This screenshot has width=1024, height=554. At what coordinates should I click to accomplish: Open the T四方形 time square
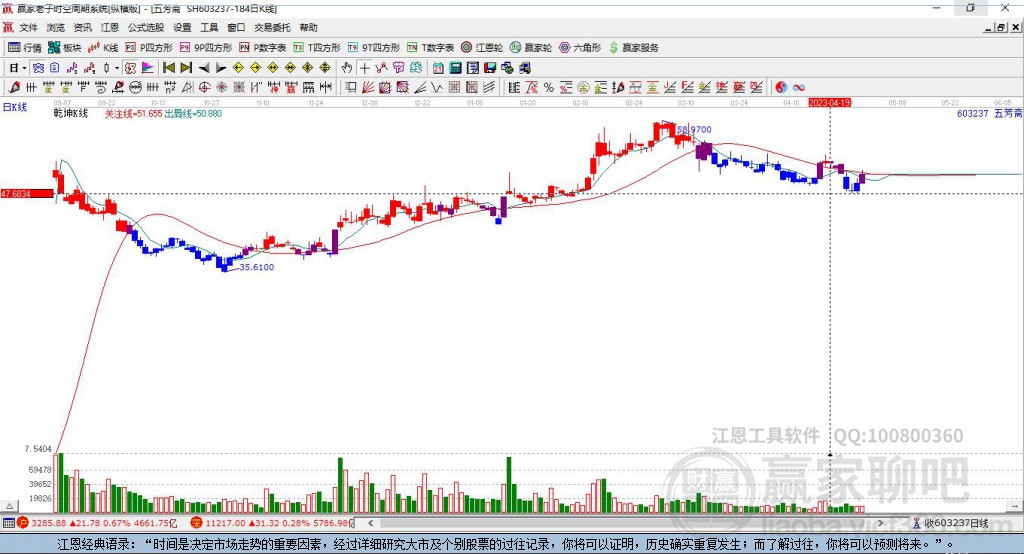317,48
